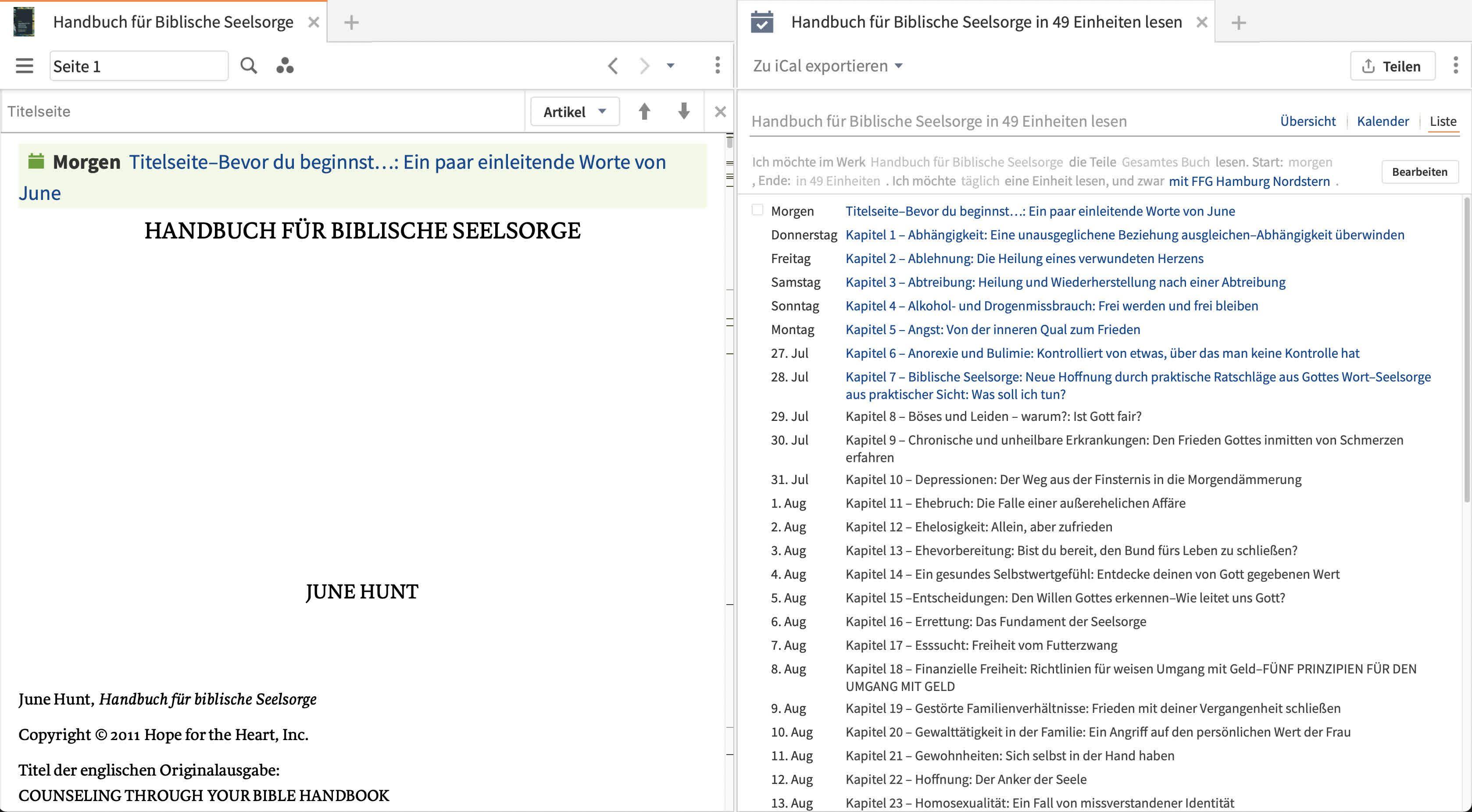Go forward with the right arrow
Viewport: 1472px width, 812px height.
[x=644, y=66]
